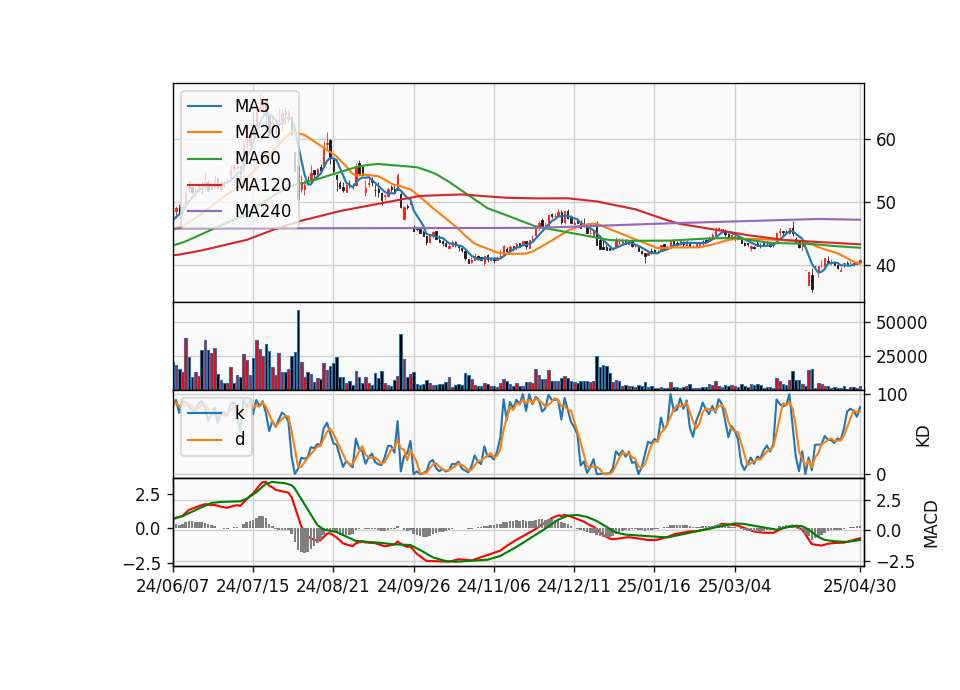The height and width of the screenshot is (690, 960).
Task: Click the d legend label in KD panel
Action: pyautogui.click(x=240, y=439)
